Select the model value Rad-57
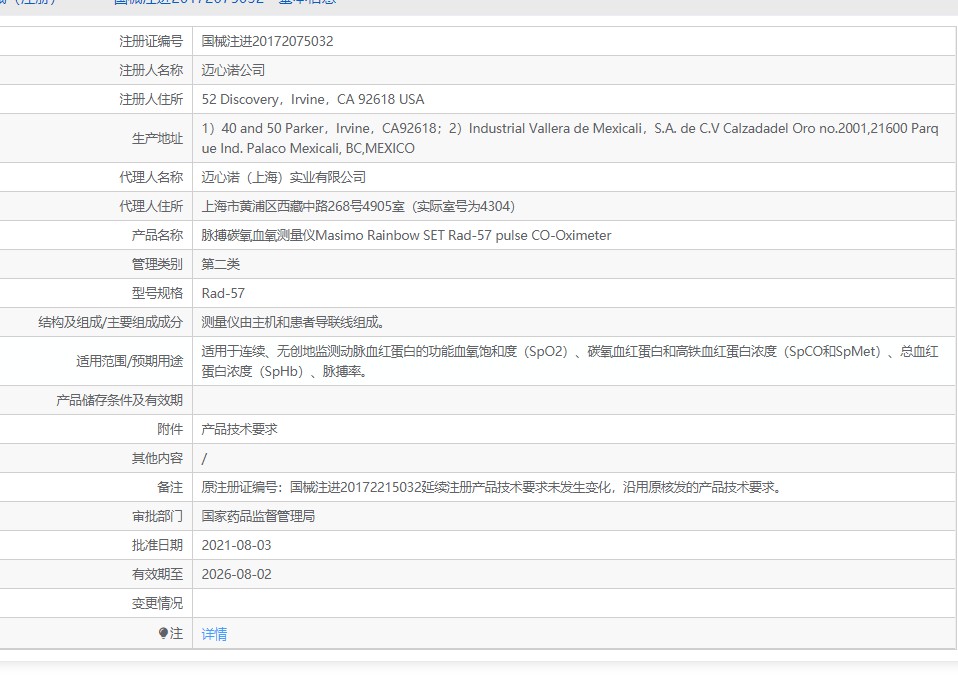The image size is (958, 681). [223, 293]
